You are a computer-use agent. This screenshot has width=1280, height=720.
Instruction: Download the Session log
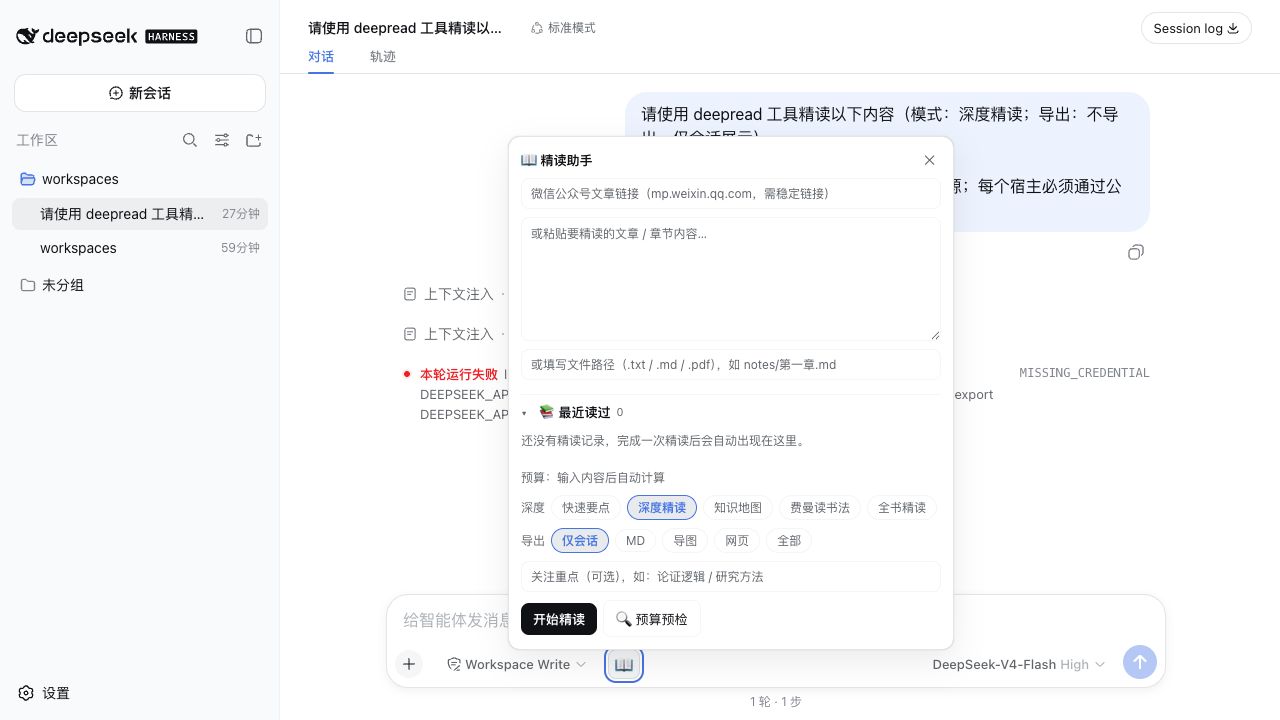pyautogui.click(x=1196, y=28)
